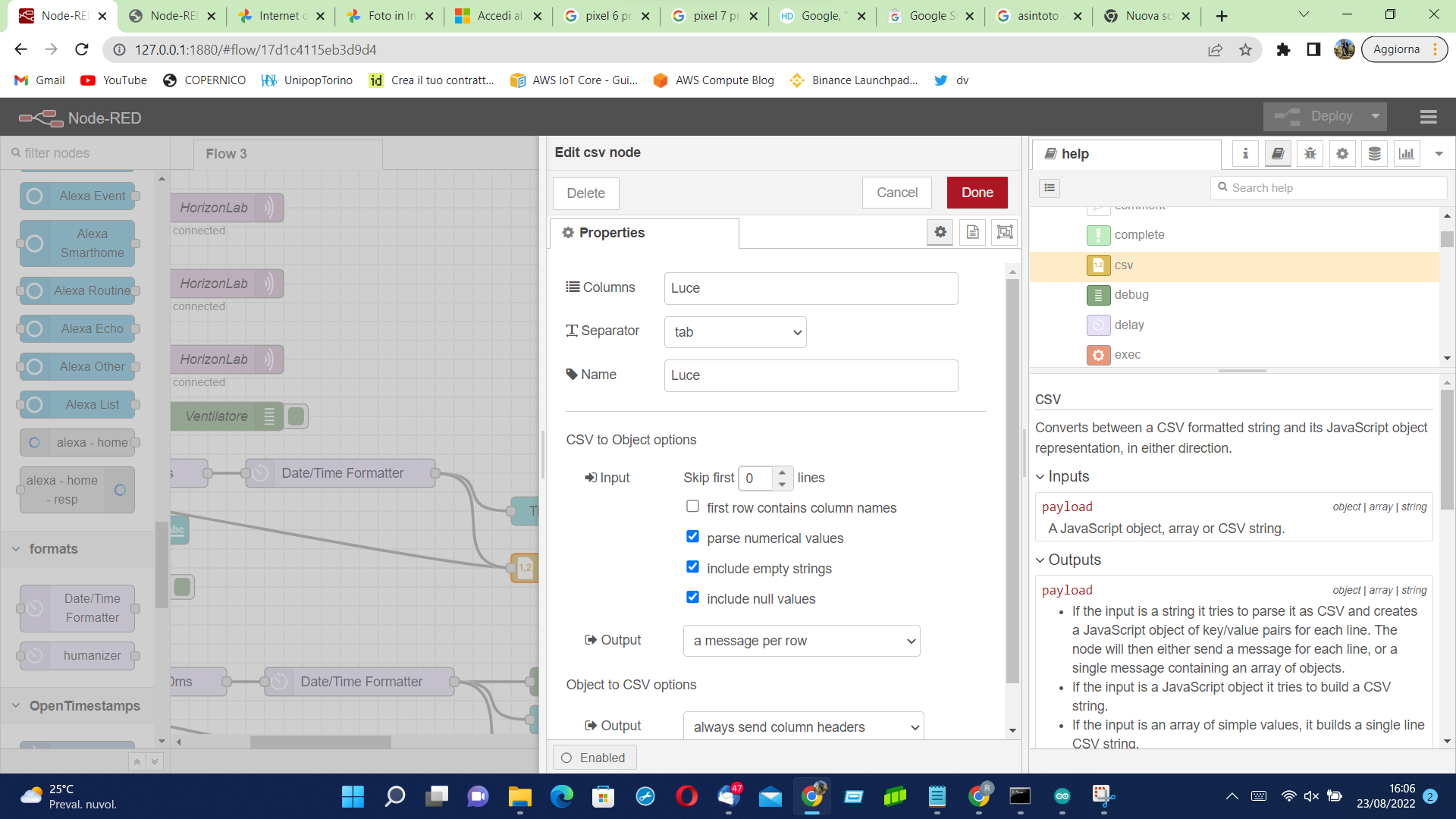Click the Cancel button

(x=896, y=193)
